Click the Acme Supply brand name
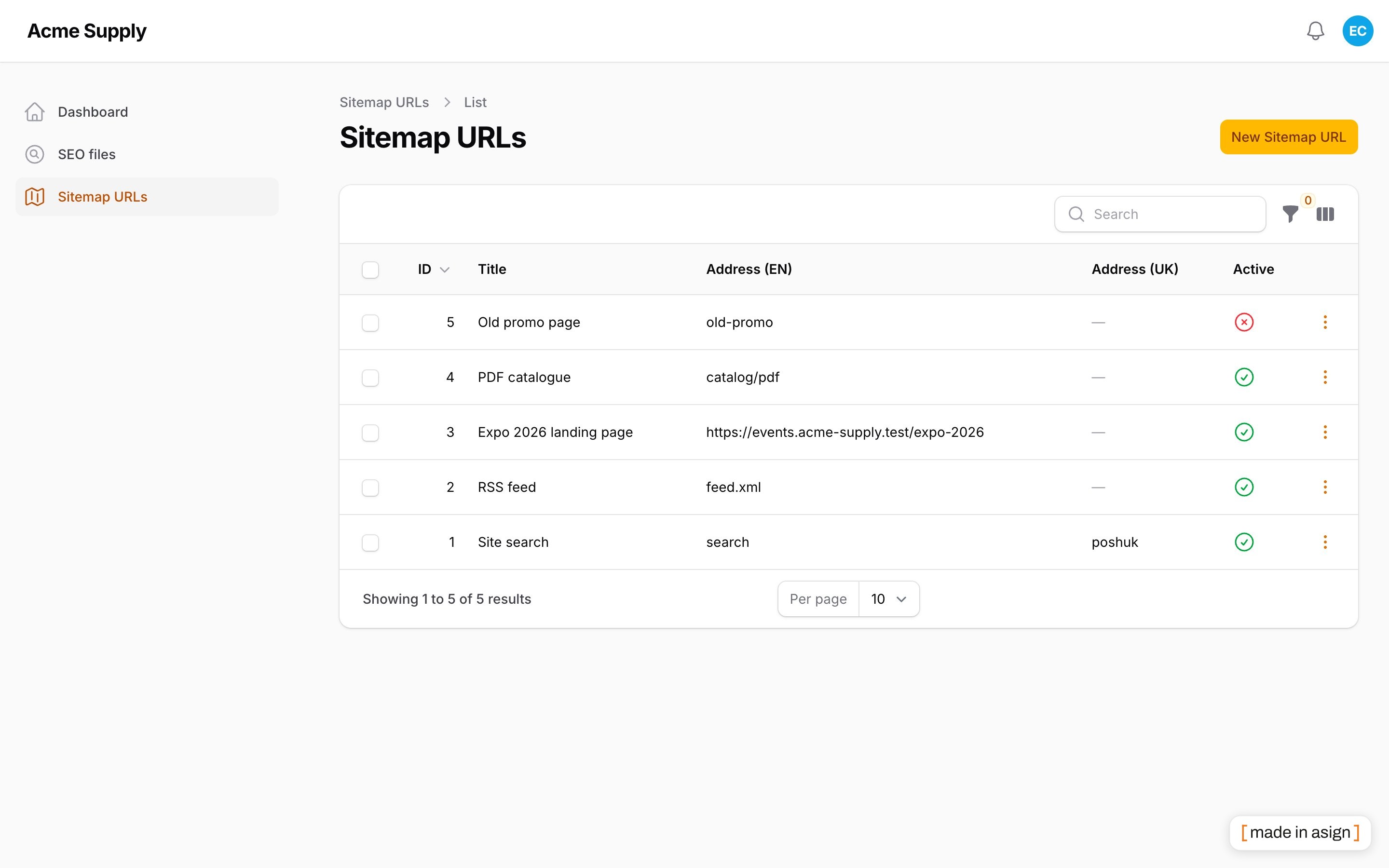The width and height of the screenshot is (1389, 868). tap(87, 31)
